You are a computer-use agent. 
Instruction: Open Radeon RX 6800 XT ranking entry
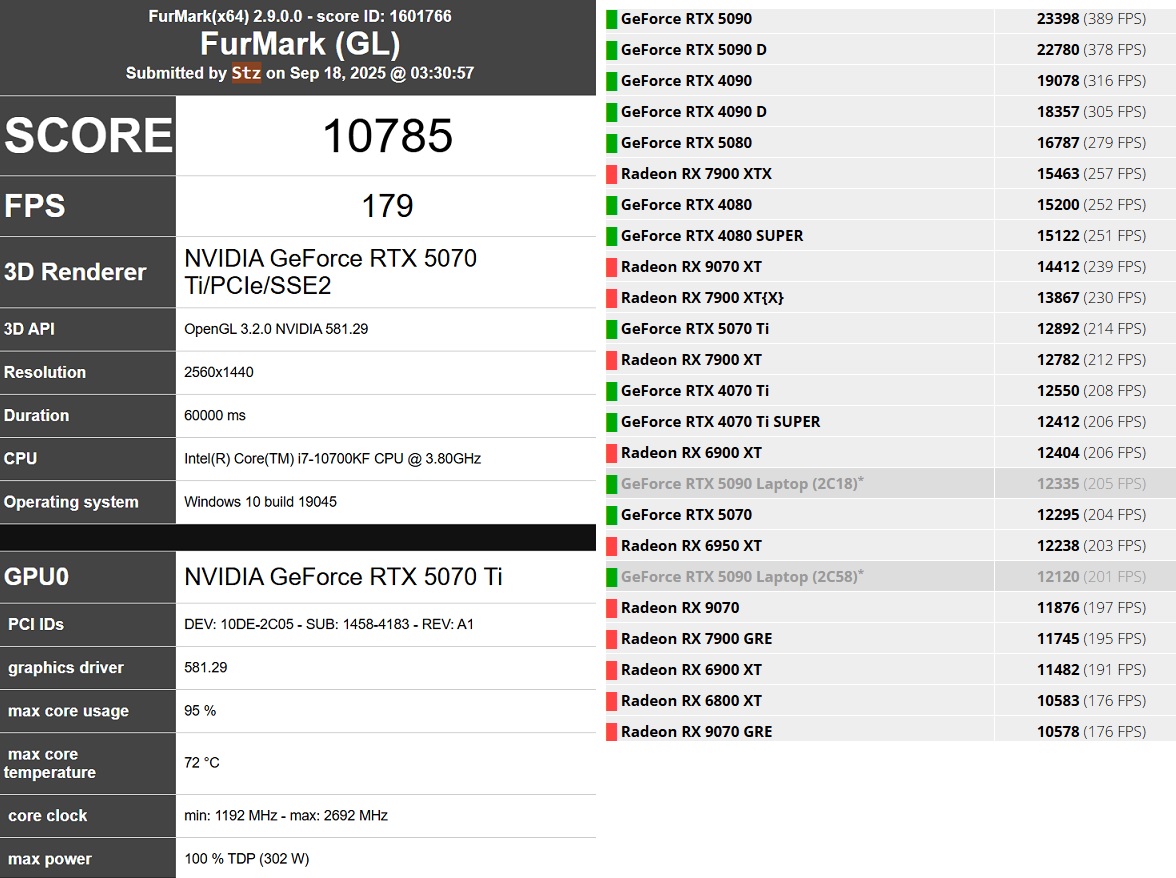click(x=692, y=701)
